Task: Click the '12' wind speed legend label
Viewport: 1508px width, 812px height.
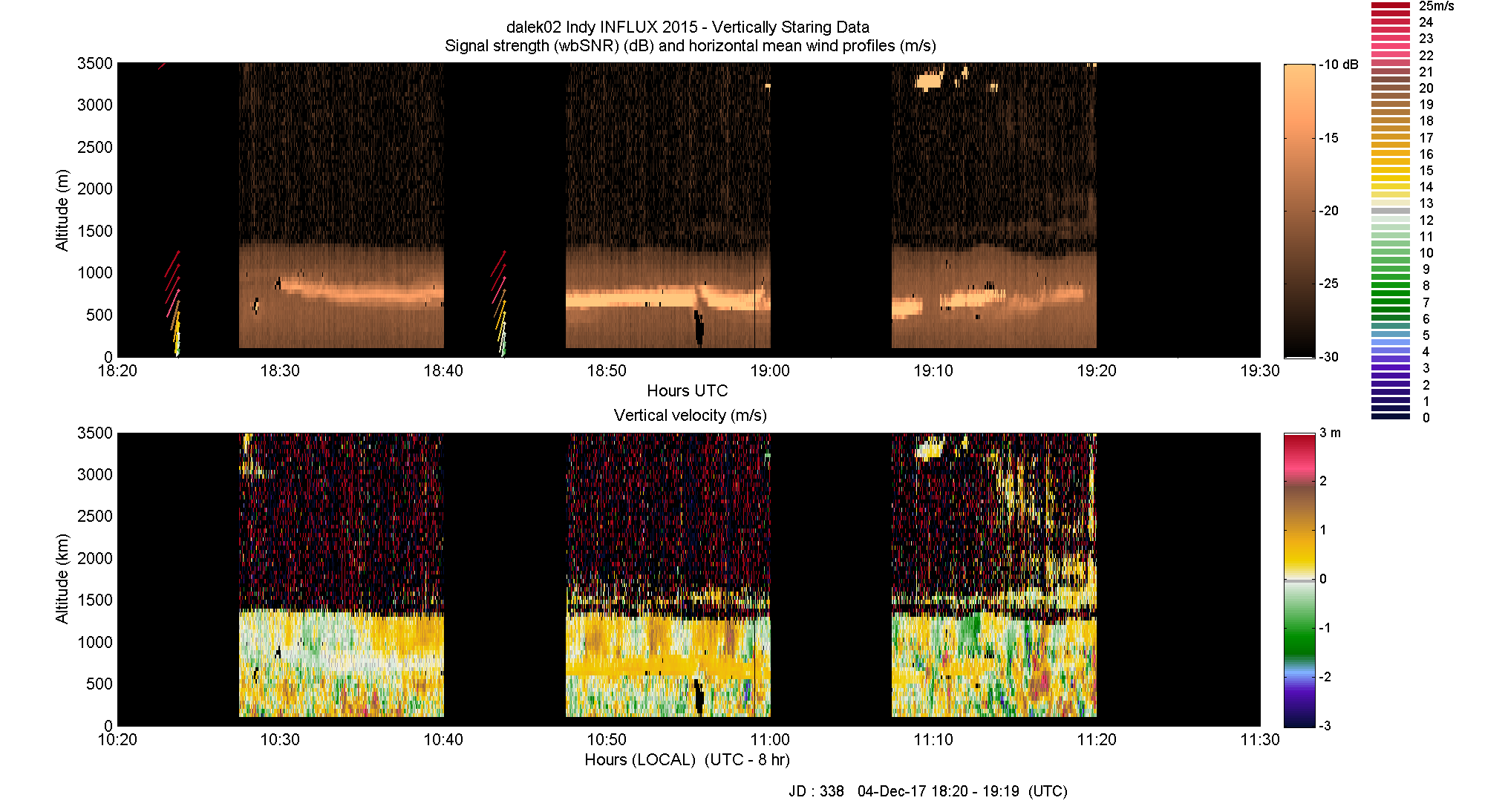Action: [x=1426, y=220]
